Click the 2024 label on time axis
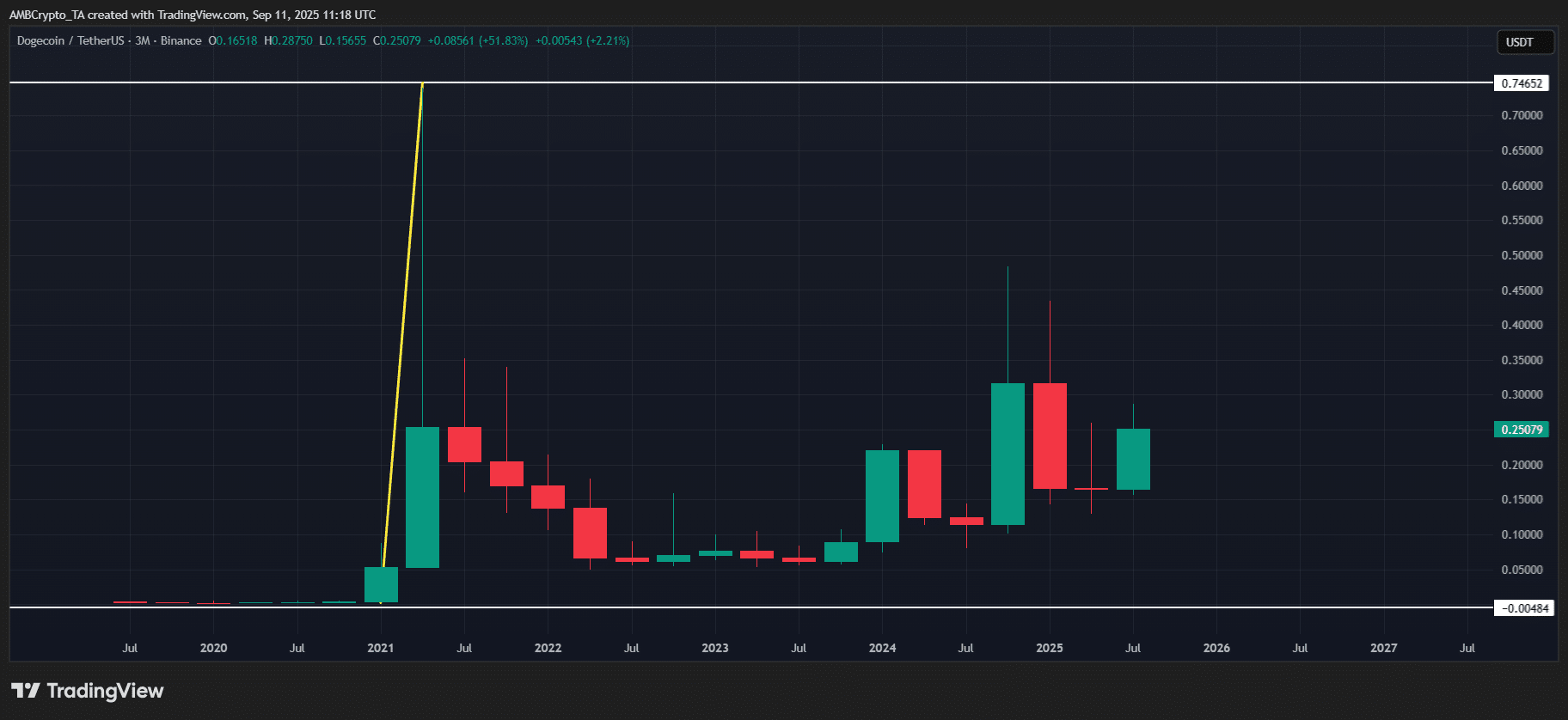1568x720 pixels. point(882,648)
